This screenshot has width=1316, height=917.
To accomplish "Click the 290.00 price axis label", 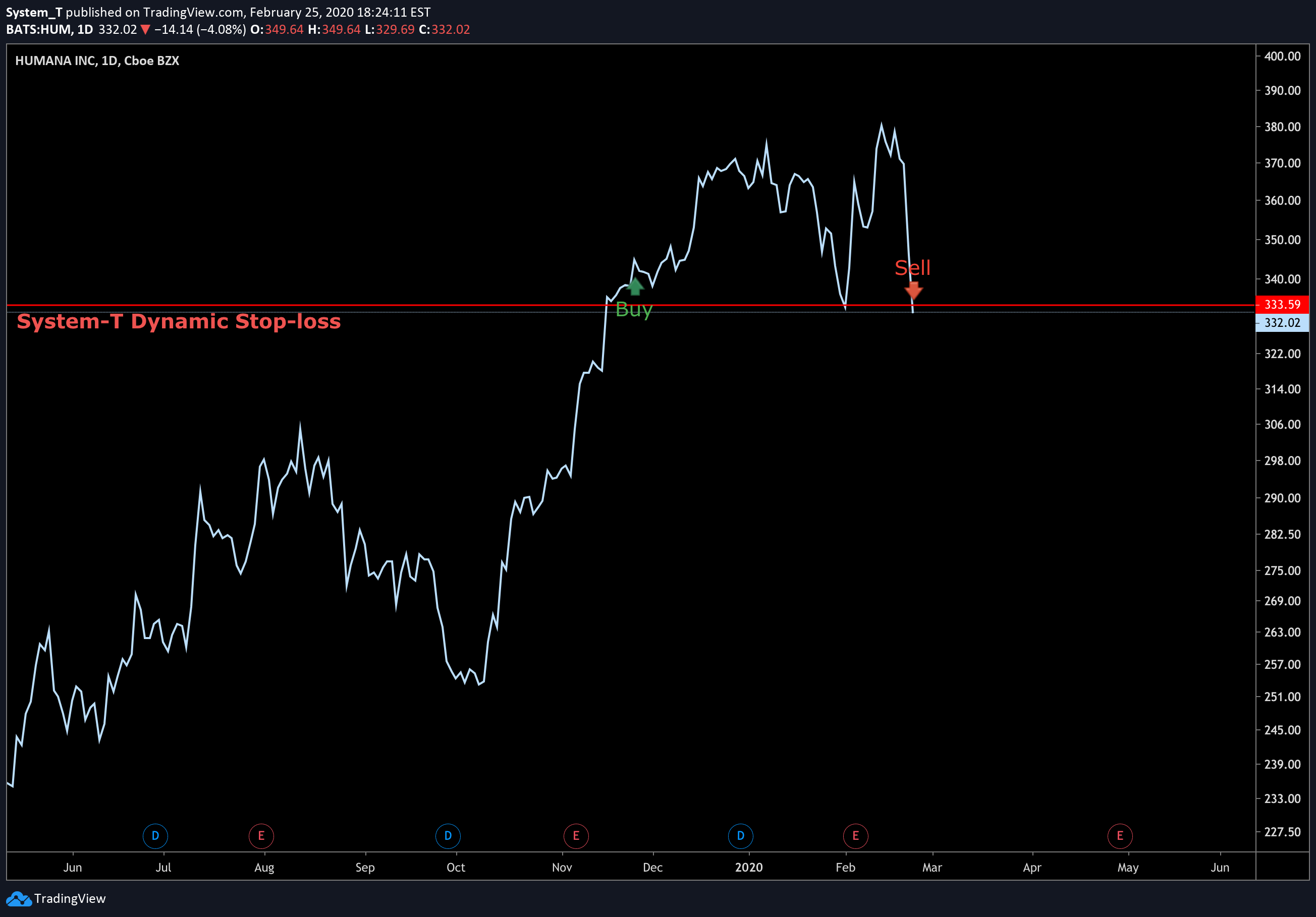I will pyautogui.click(x=1282, y=498).
